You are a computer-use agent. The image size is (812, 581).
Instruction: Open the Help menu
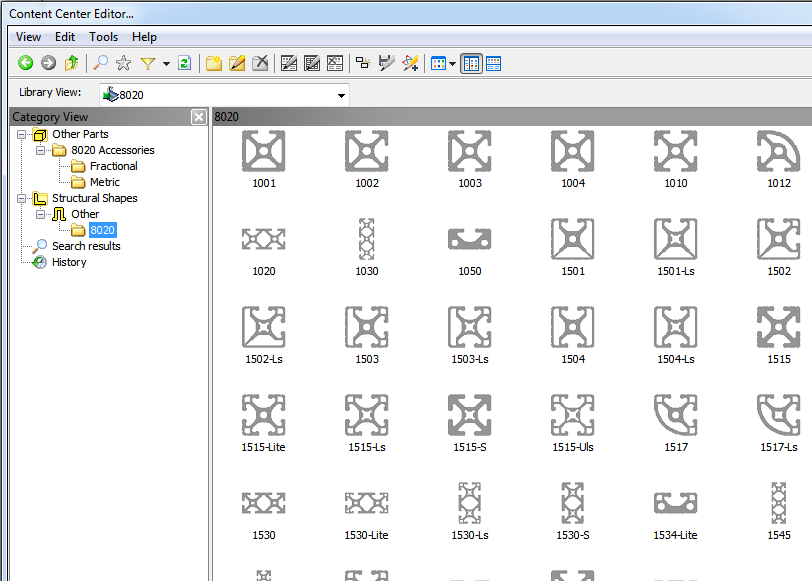click(144, 37)
